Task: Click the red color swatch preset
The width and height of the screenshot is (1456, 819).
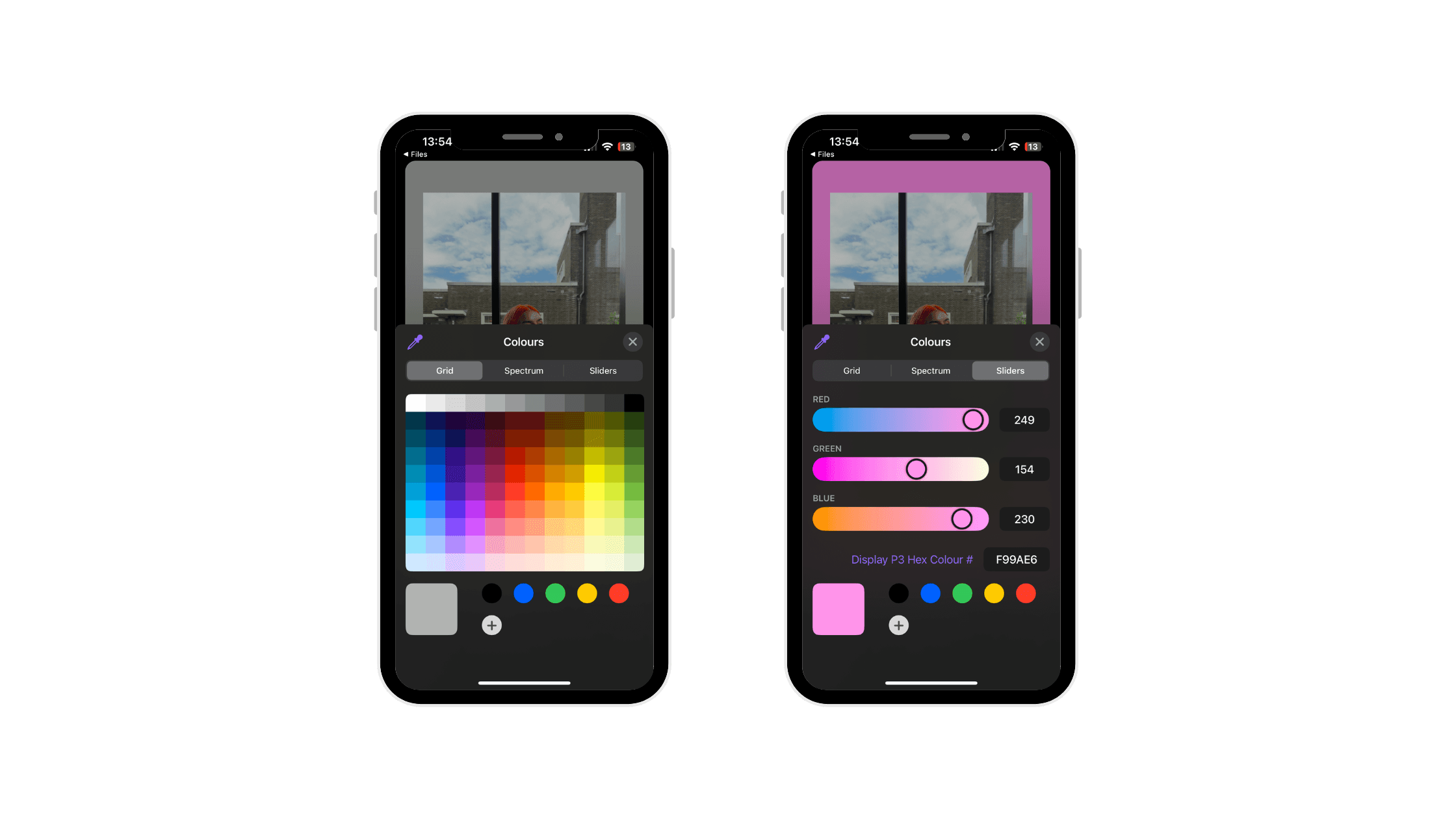Action: (x=620, y=593)
